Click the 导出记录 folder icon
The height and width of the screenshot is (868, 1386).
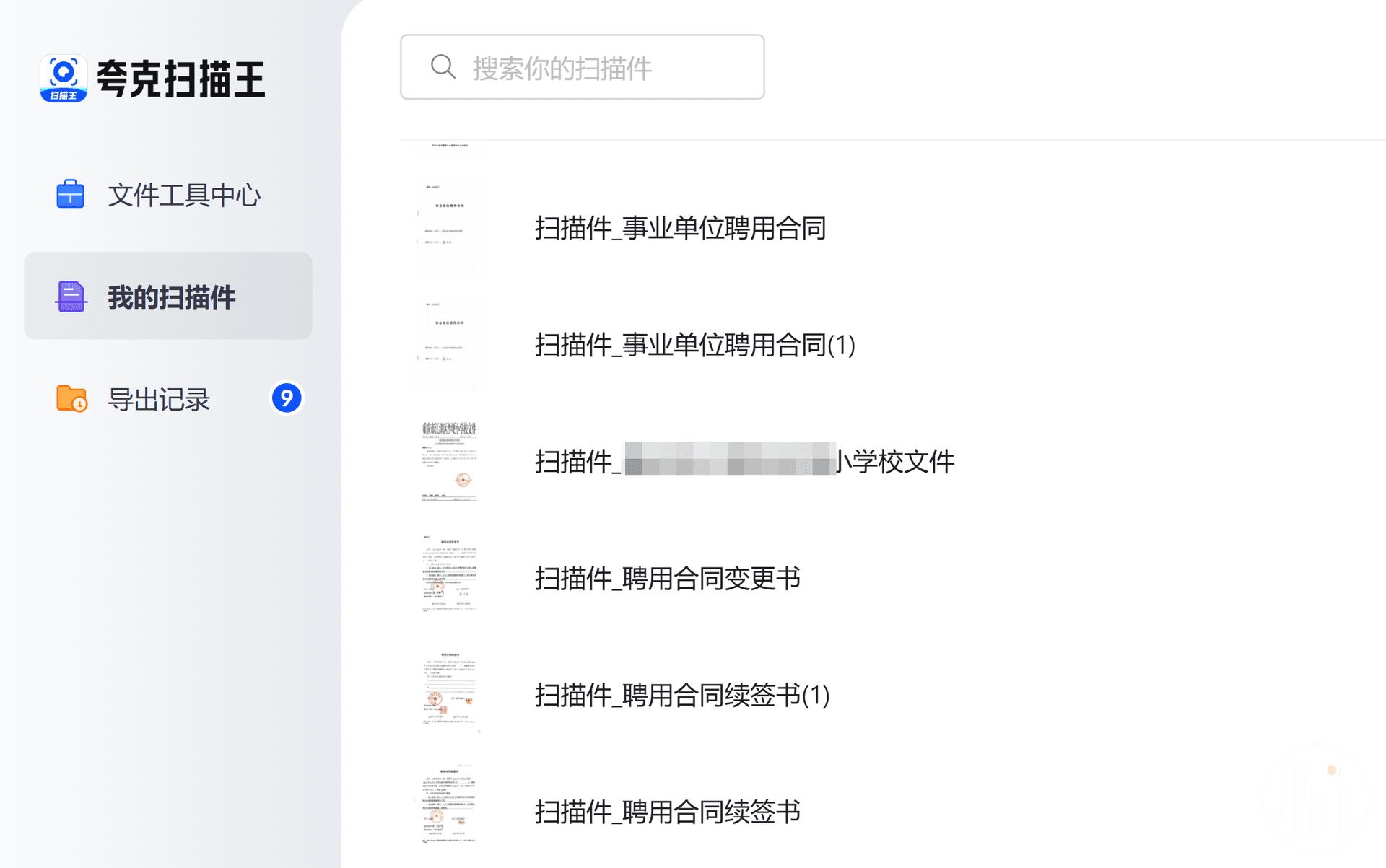[71, 398]
